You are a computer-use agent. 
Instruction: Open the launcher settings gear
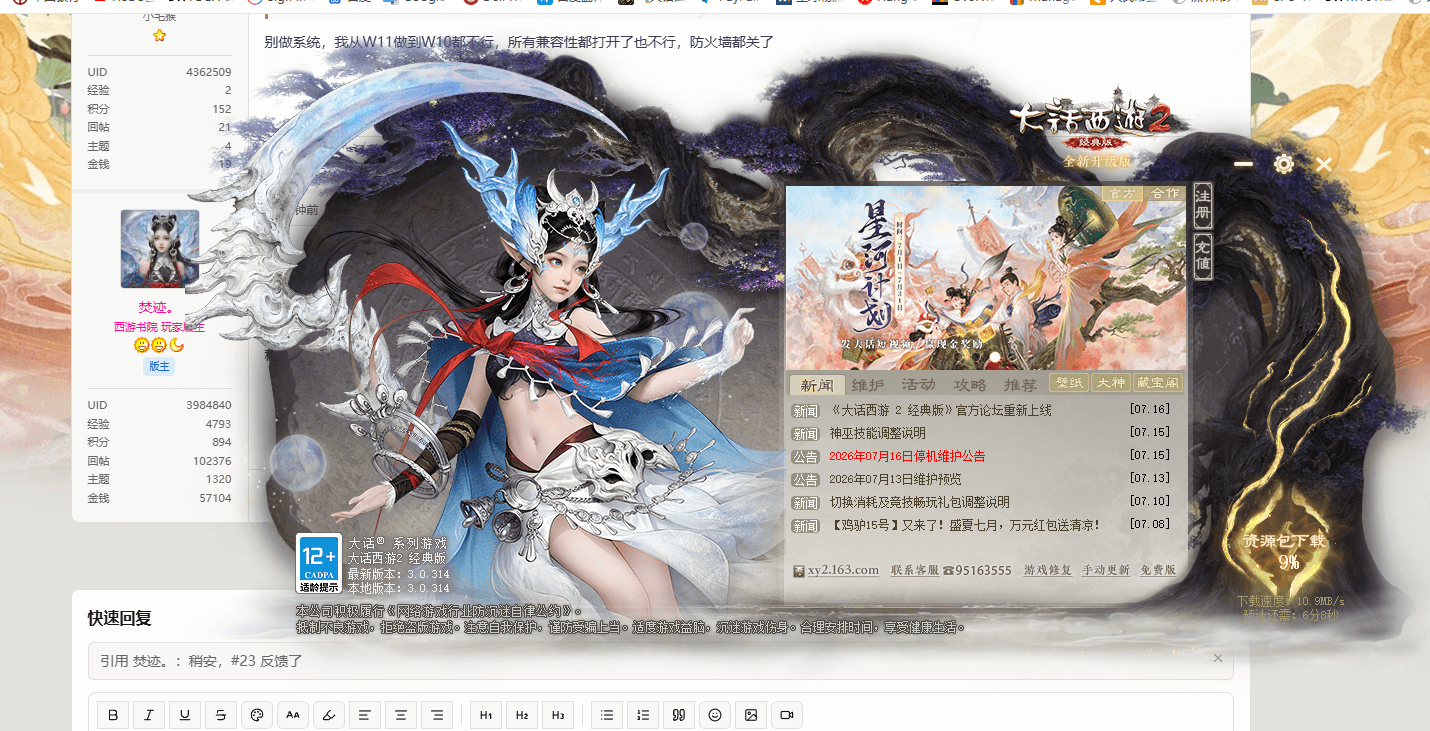coord(1284,164)
